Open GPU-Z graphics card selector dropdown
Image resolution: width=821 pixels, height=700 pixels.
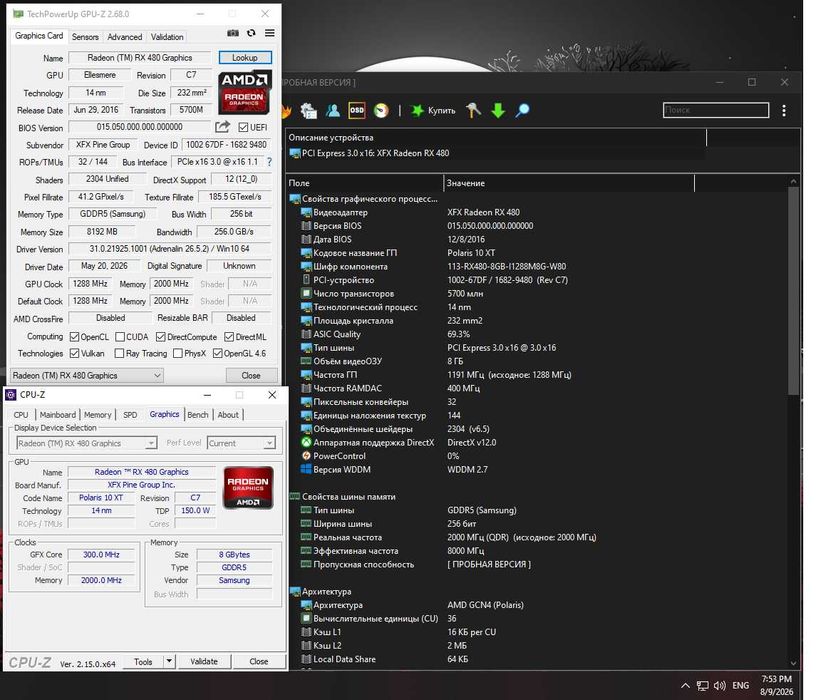click(86, 375)
